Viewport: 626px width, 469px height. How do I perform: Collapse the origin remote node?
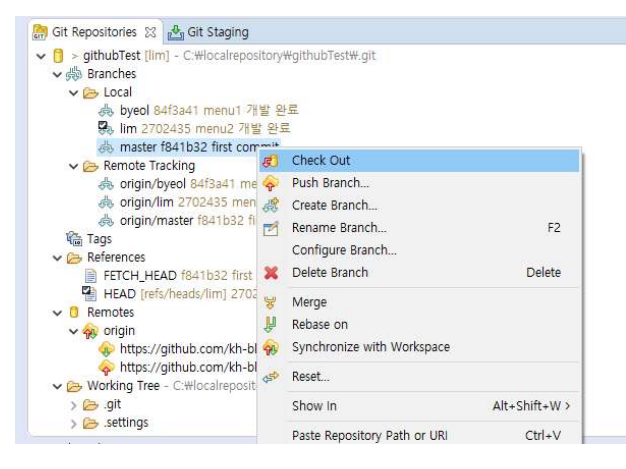point(73,331)
